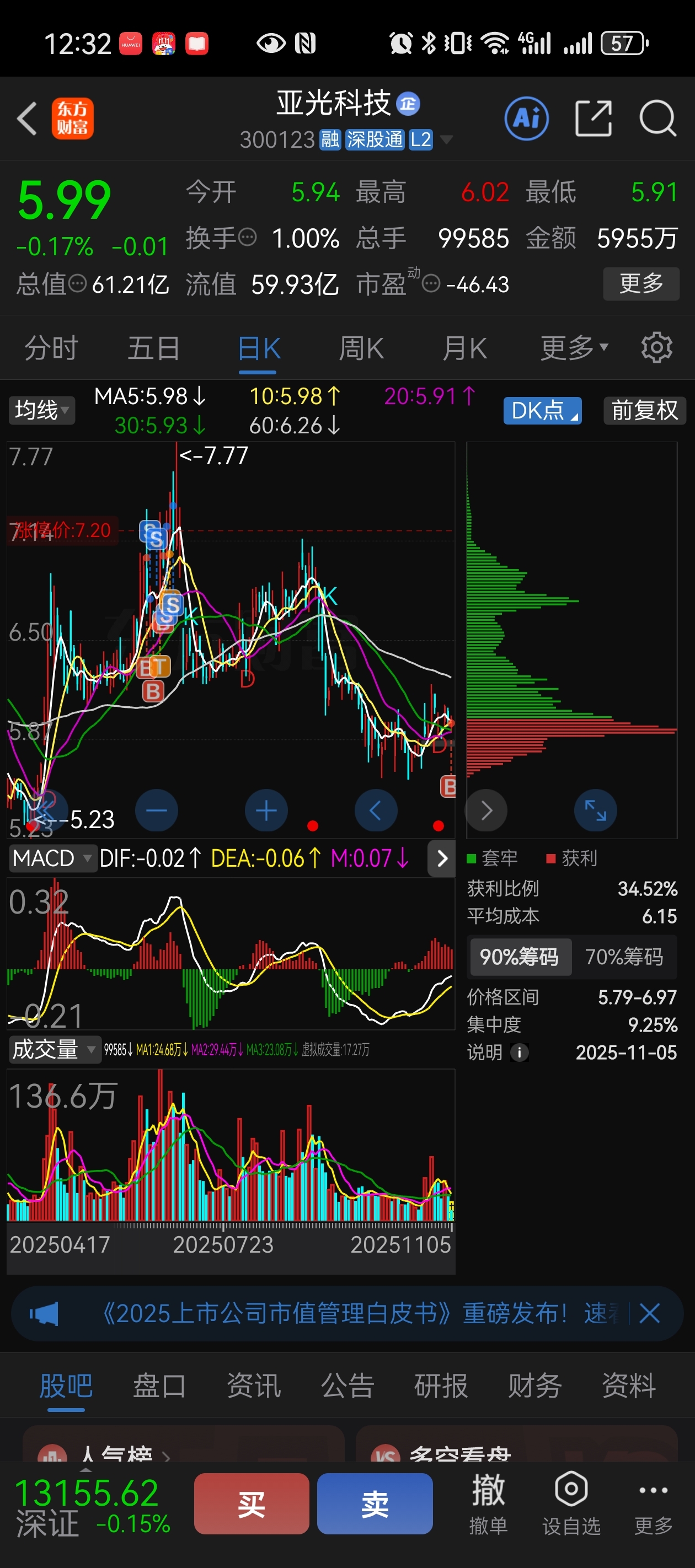695x1568 pixels.
Task: Tap the 市盈 info circle icon
Action: [x=431, y=283]
